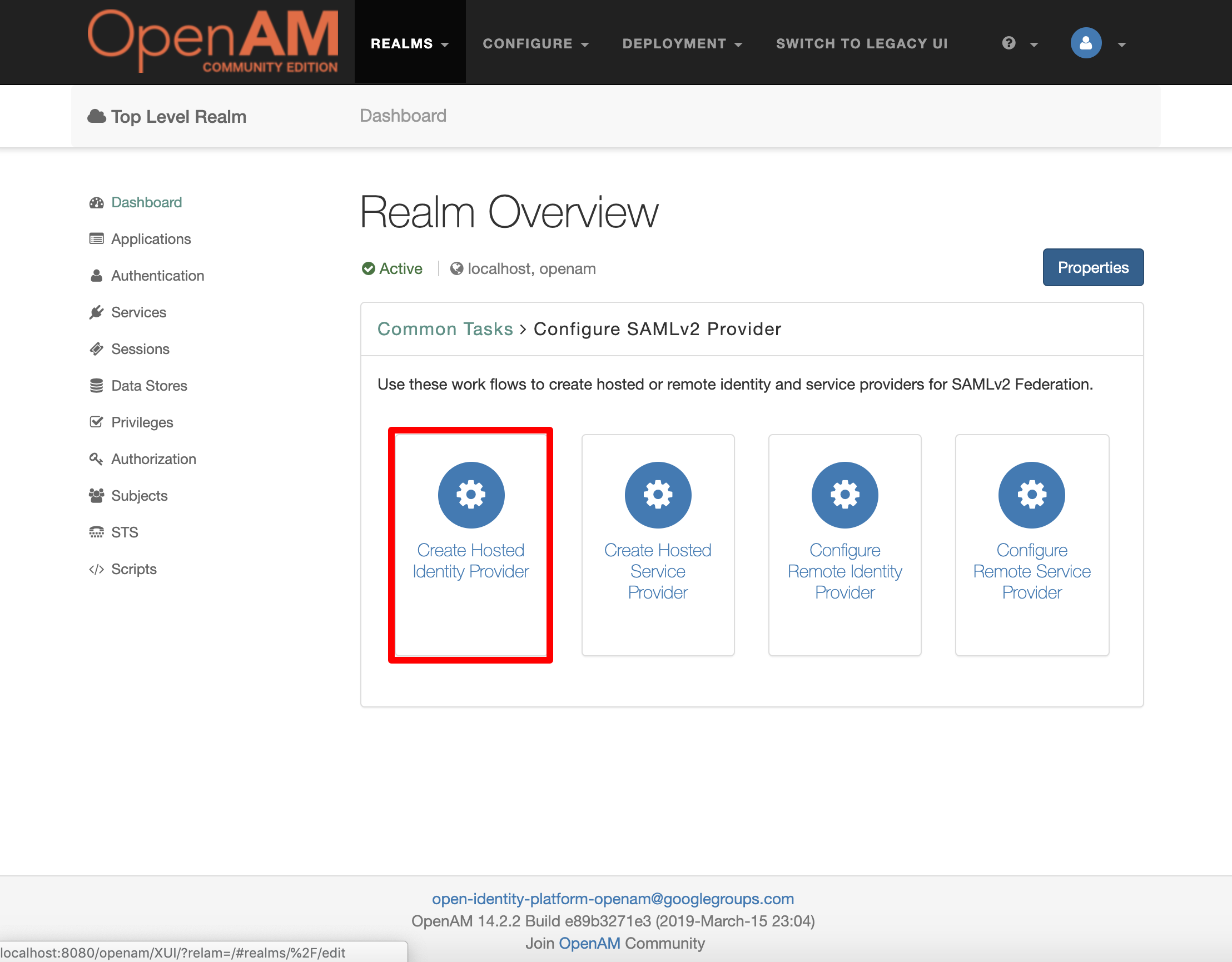Click the STS router icon
1232x962 pixels.
click(x=97, y=532)
